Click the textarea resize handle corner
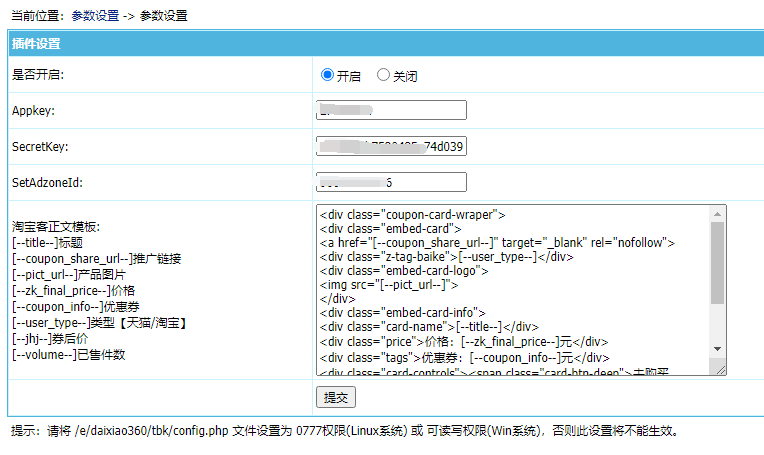The height and width of the screenshot is (455, 764). tap(720, 369)
